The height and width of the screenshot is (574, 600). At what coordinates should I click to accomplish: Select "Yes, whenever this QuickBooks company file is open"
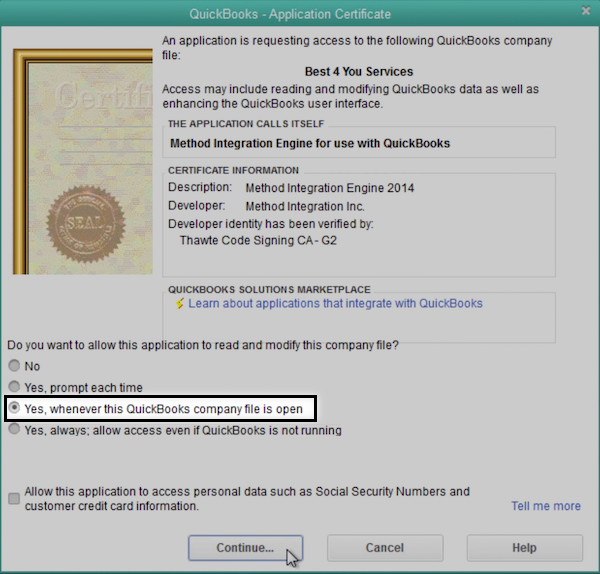coord(14,408)
